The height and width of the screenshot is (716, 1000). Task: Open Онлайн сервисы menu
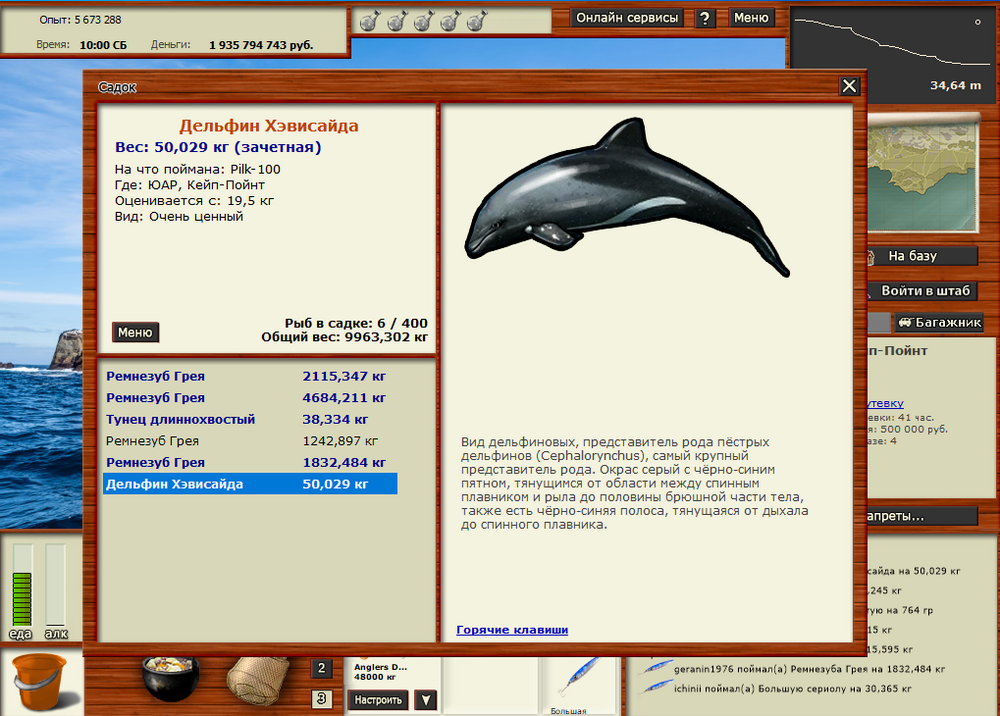click(x=629, y=18)
